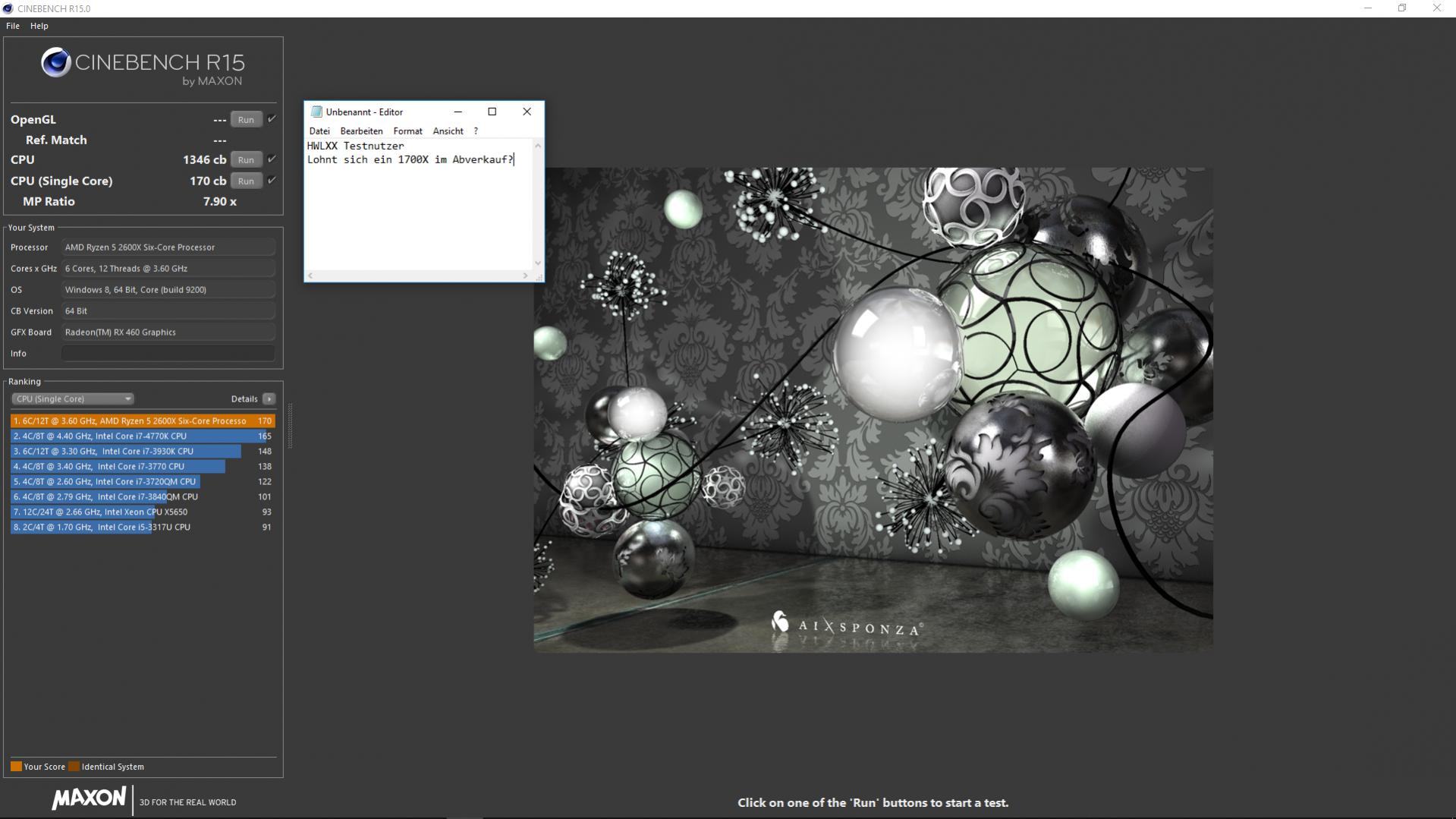The image size is (1456, 819).
Task: Close the Cinebench R15.0 window
Action: pos(1437,8)
